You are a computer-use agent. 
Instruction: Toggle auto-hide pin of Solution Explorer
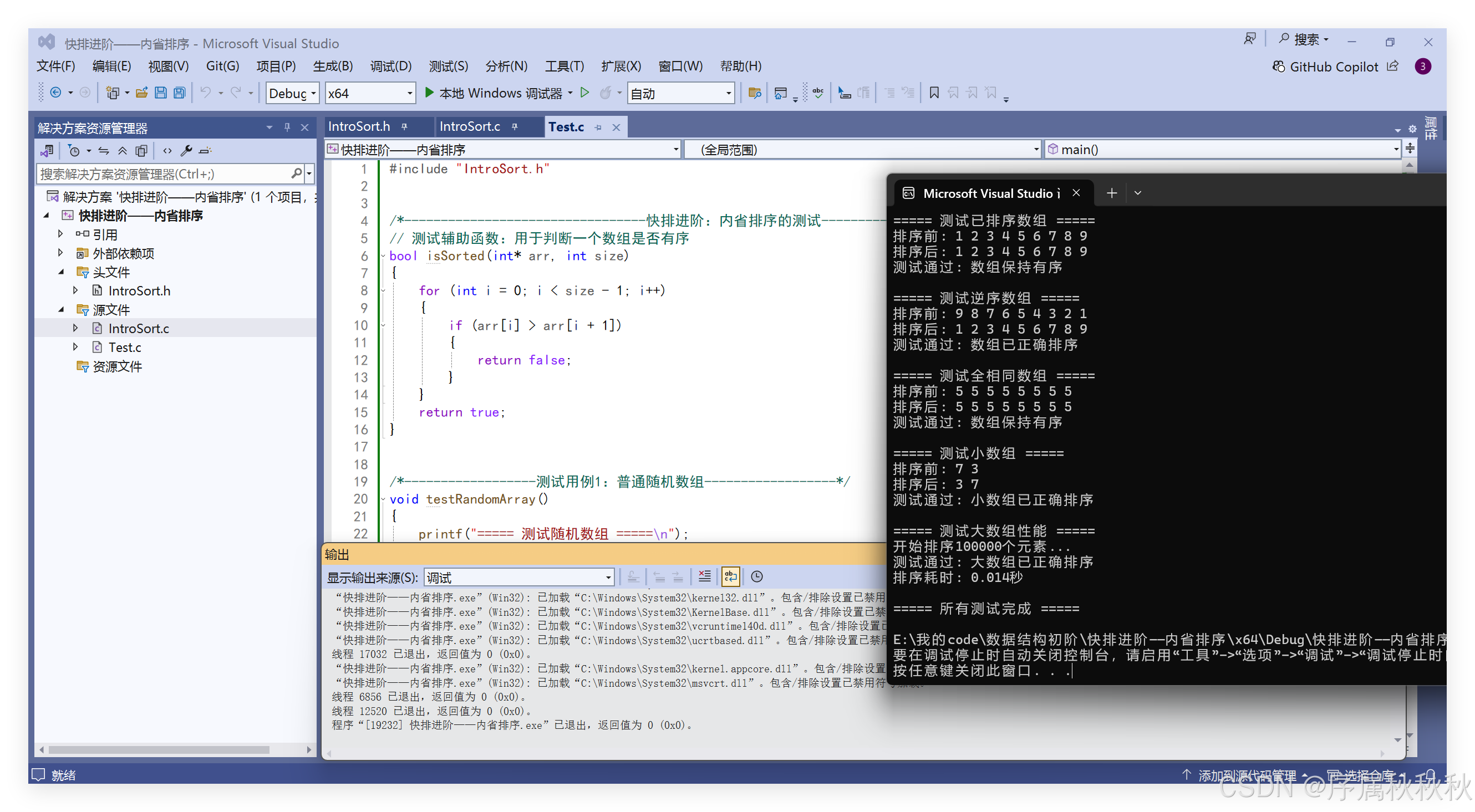tap(287, 127)
